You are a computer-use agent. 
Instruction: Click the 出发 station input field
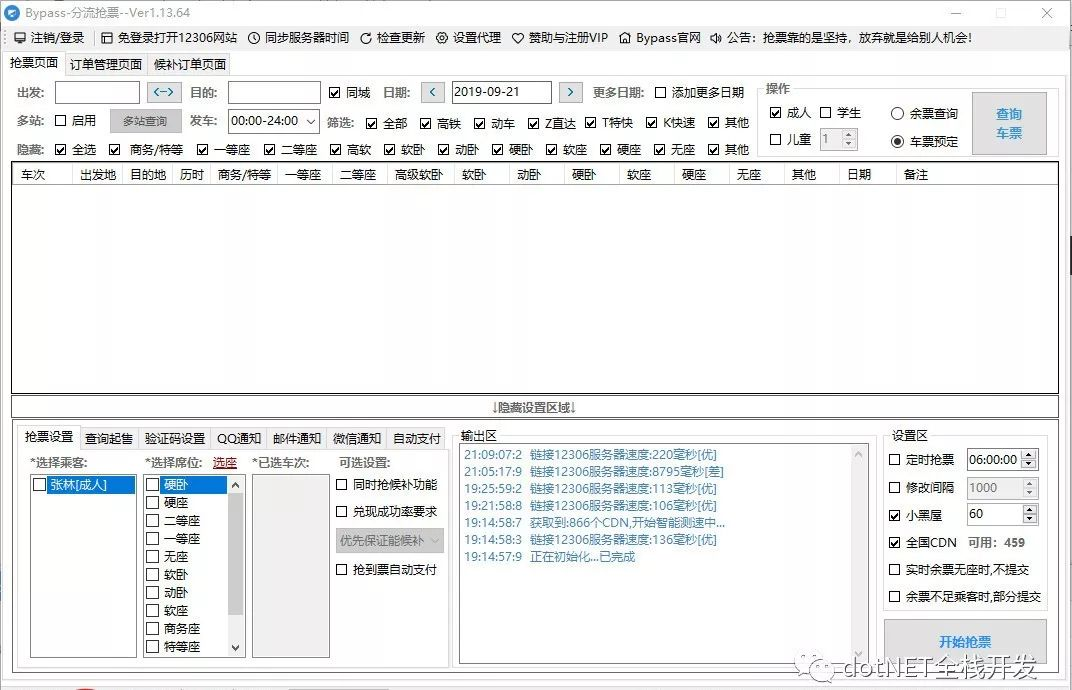click(x=97, y=92)
